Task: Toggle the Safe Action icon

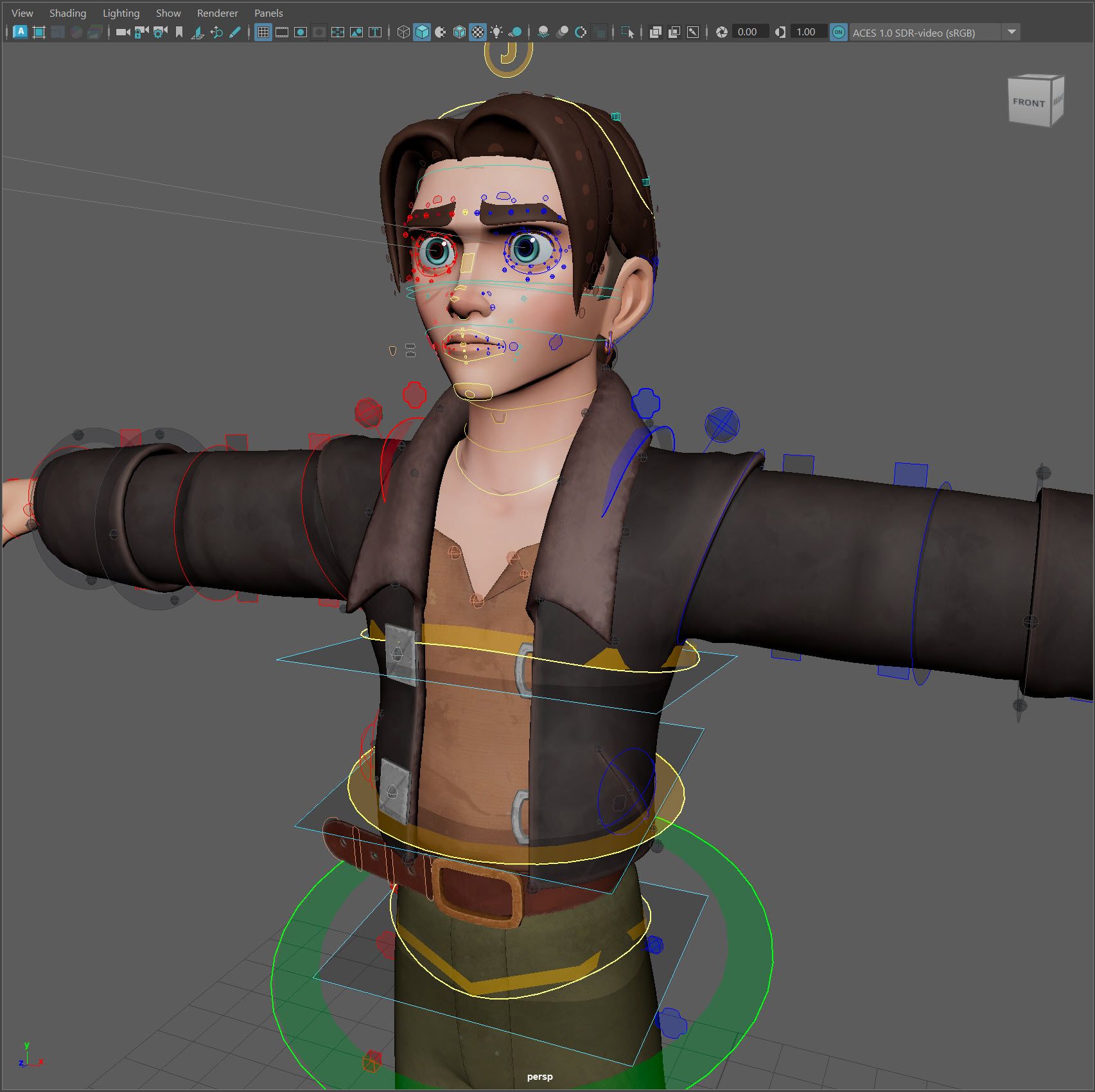Action: [356, 31]
